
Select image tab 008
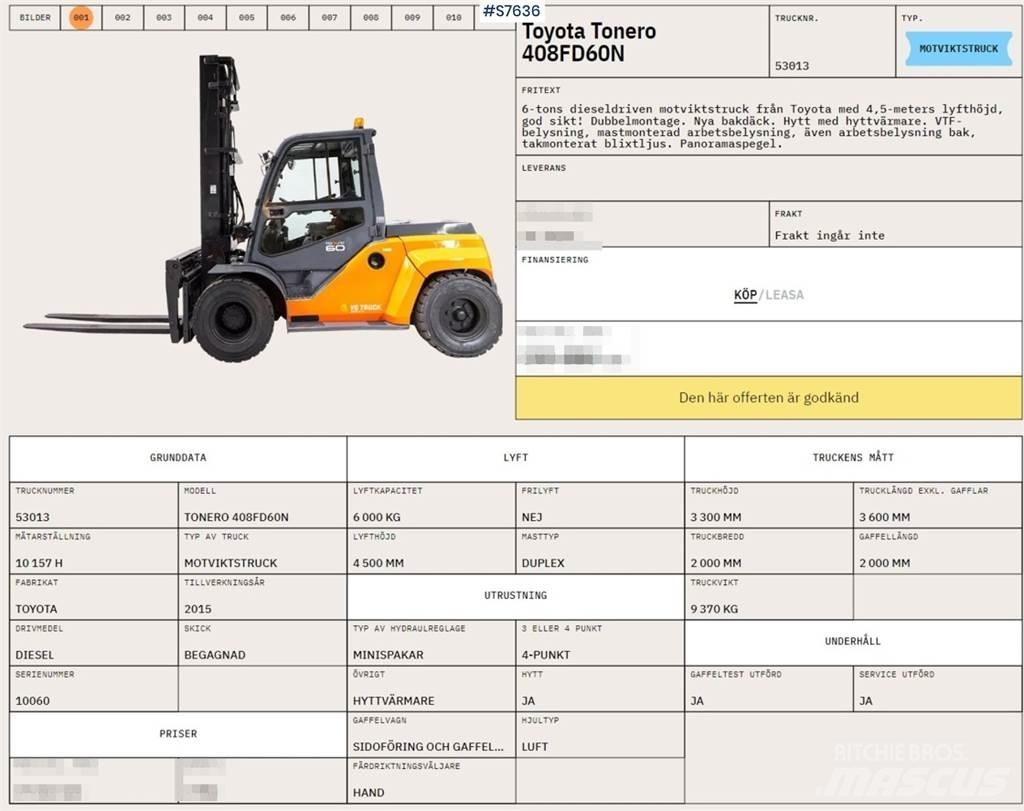(371, 18)
